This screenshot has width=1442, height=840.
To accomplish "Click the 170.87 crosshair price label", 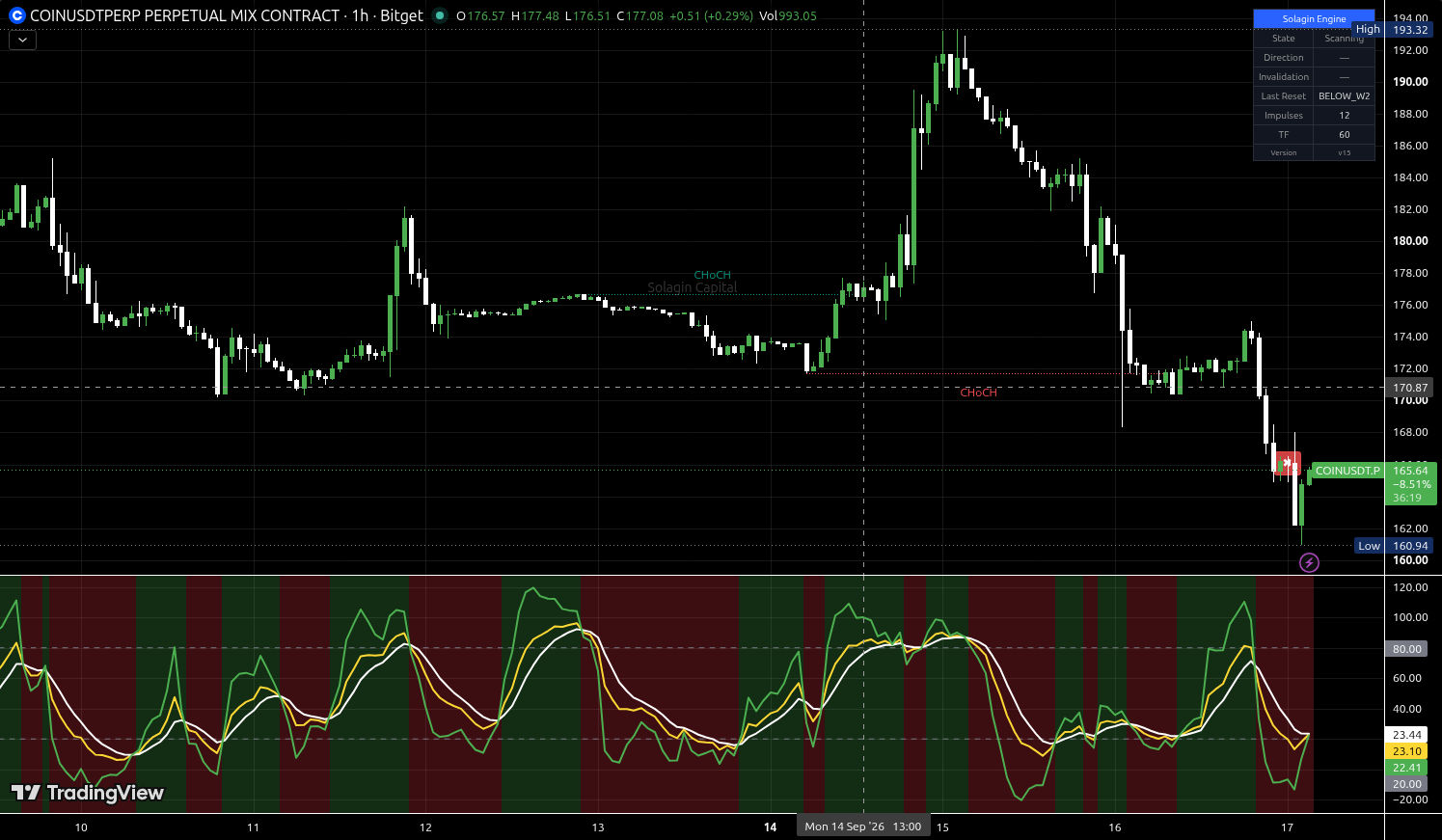I will point(1409,388).
